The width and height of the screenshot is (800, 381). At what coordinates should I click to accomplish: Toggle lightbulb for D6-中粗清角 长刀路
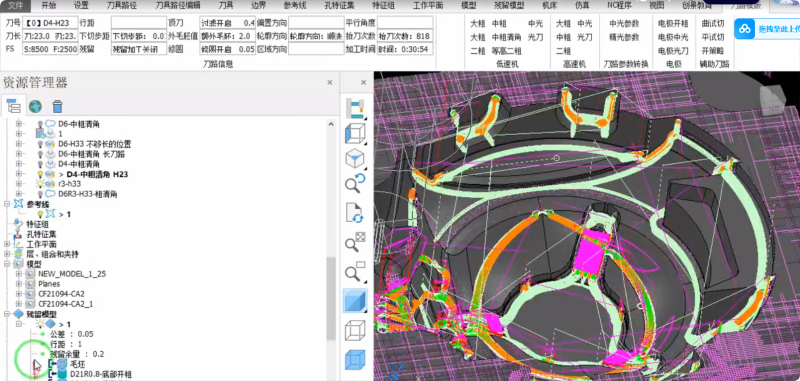40,154
